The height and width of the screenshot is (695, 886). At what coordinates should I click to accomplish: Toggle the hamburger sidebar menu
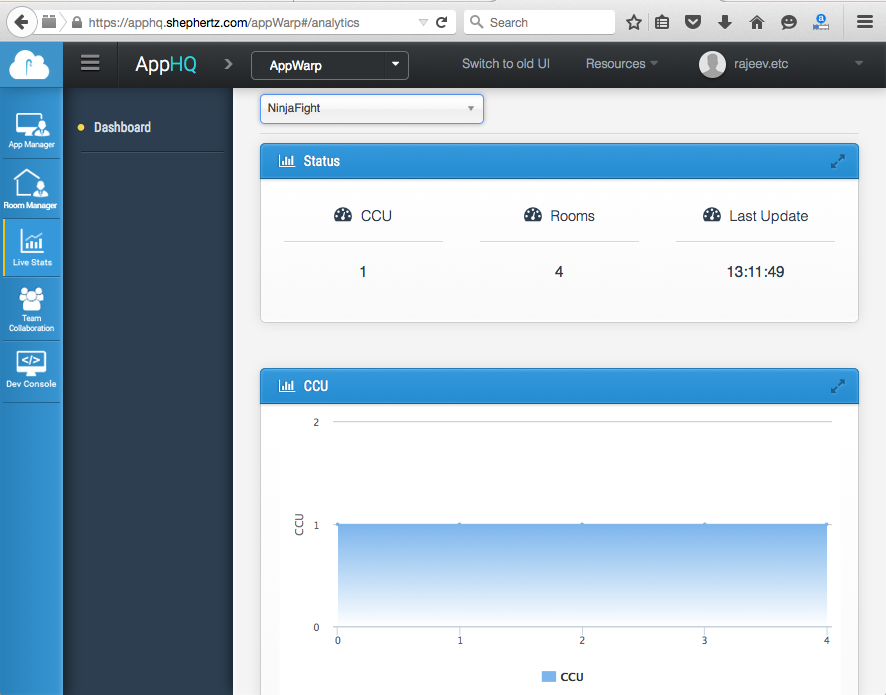coord(90,64)
